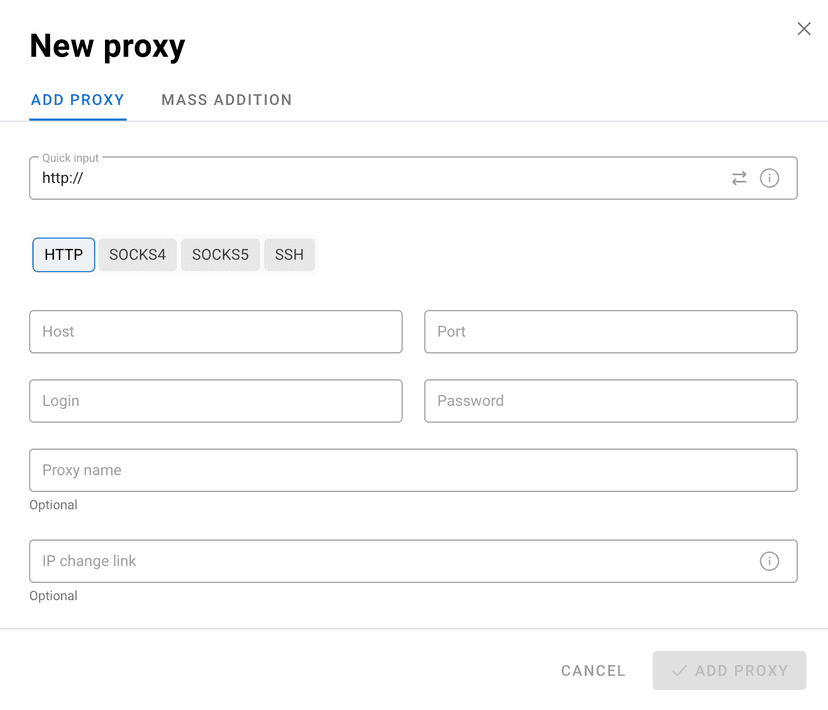The width and height of the screenshot is (828, 710).
Task: Click the Proxy name text box
Action: point(413,470)
